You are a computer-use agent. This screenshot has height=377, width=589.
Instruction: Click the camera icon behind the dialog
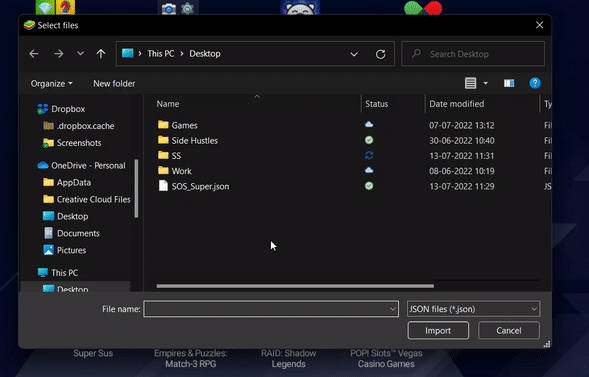pyautogui.click(x=169, y=8)
